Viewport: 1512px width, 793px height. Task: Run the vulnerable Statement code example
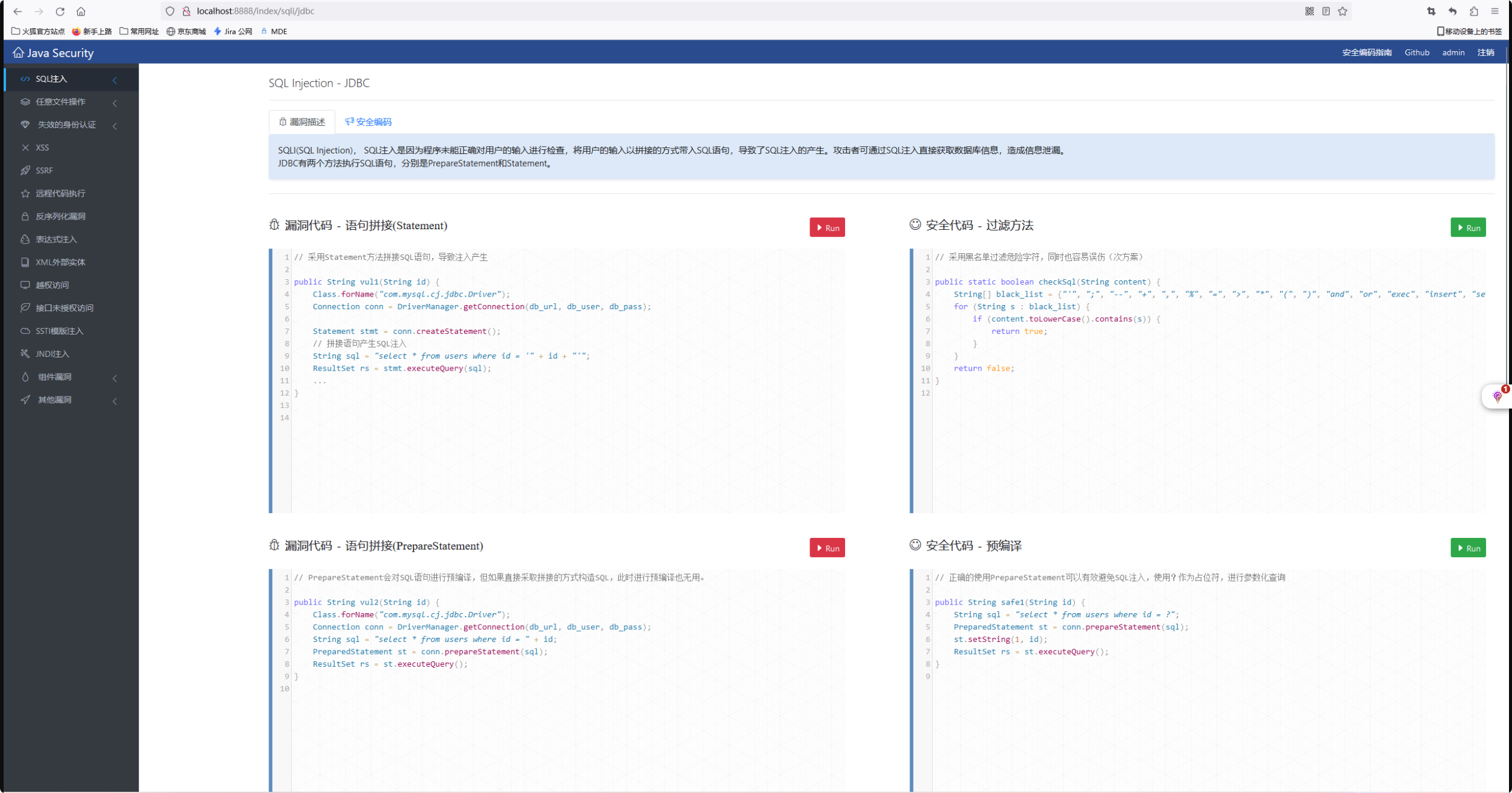point(826,227)
